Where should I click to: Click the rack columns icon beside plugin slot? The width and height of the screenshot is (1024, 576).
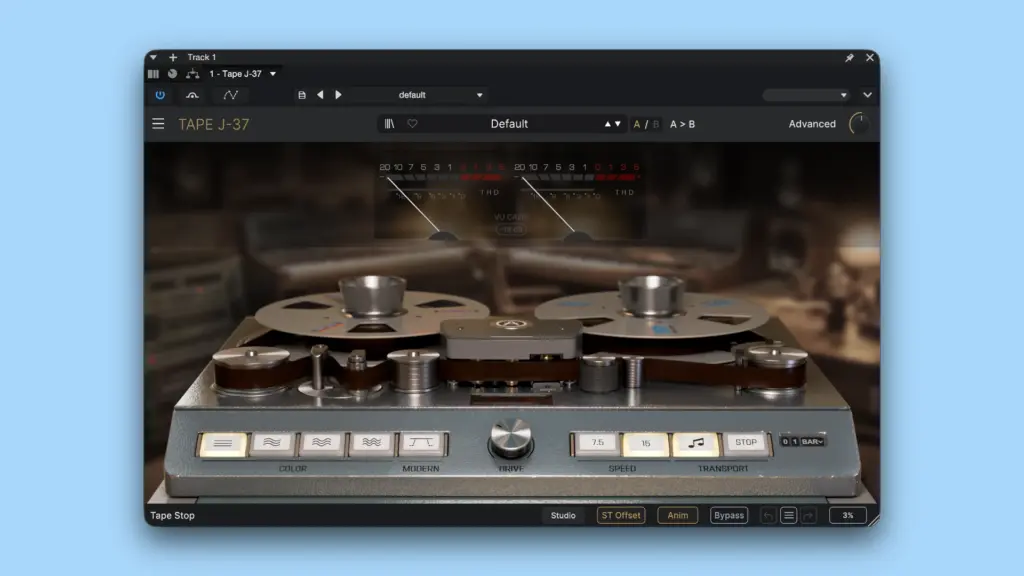tap(153, 74)
